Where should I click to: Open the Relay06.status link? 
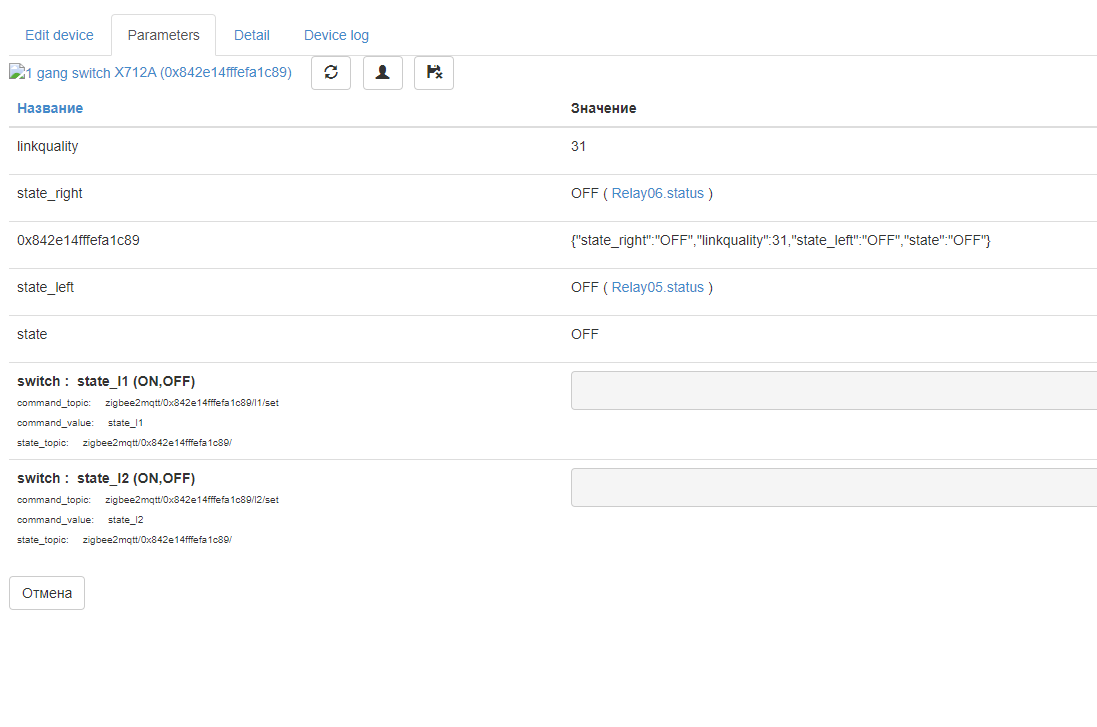[657, 193]
